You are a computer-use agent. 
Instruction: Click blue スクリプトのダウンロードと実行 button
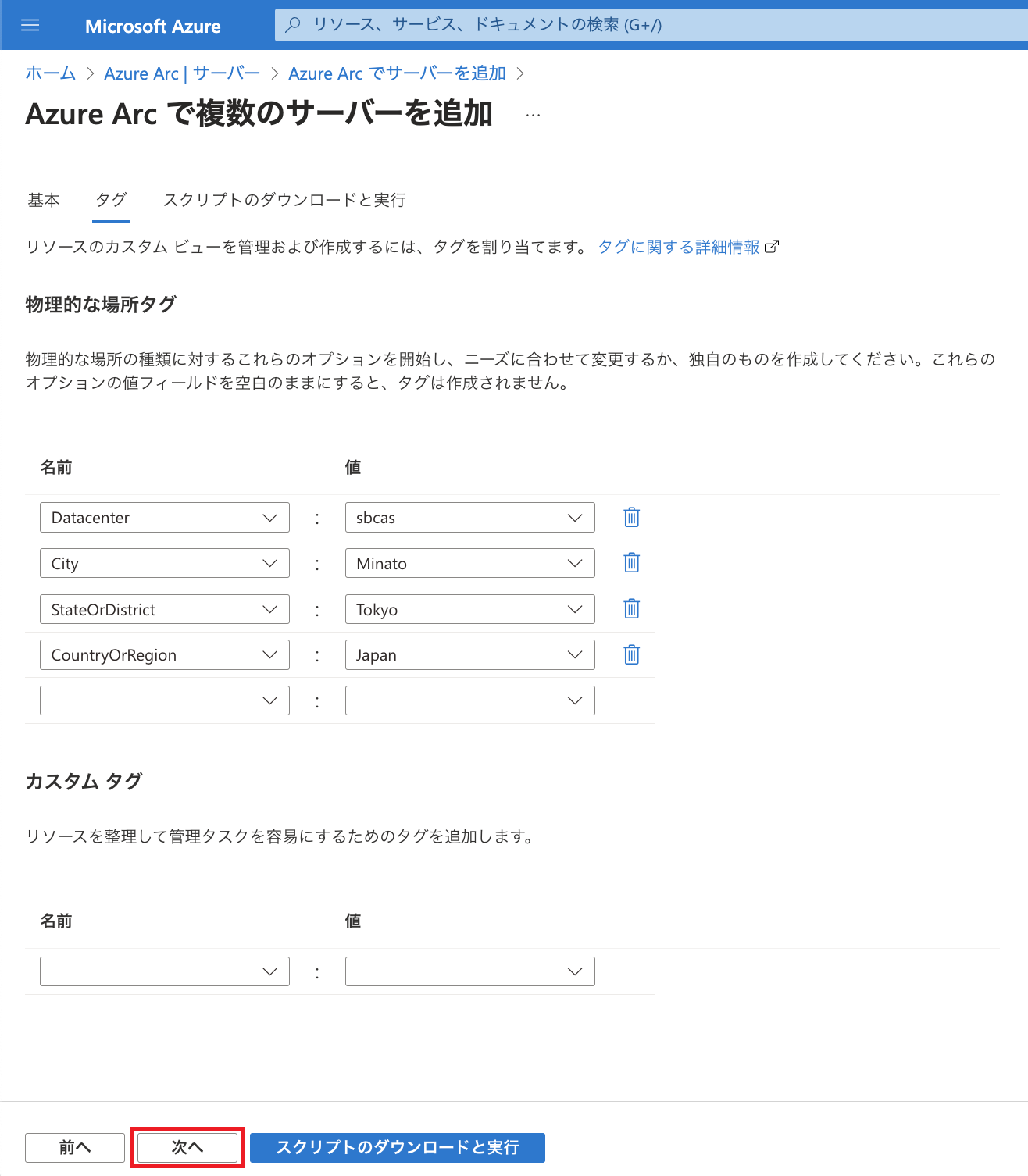398,1147
